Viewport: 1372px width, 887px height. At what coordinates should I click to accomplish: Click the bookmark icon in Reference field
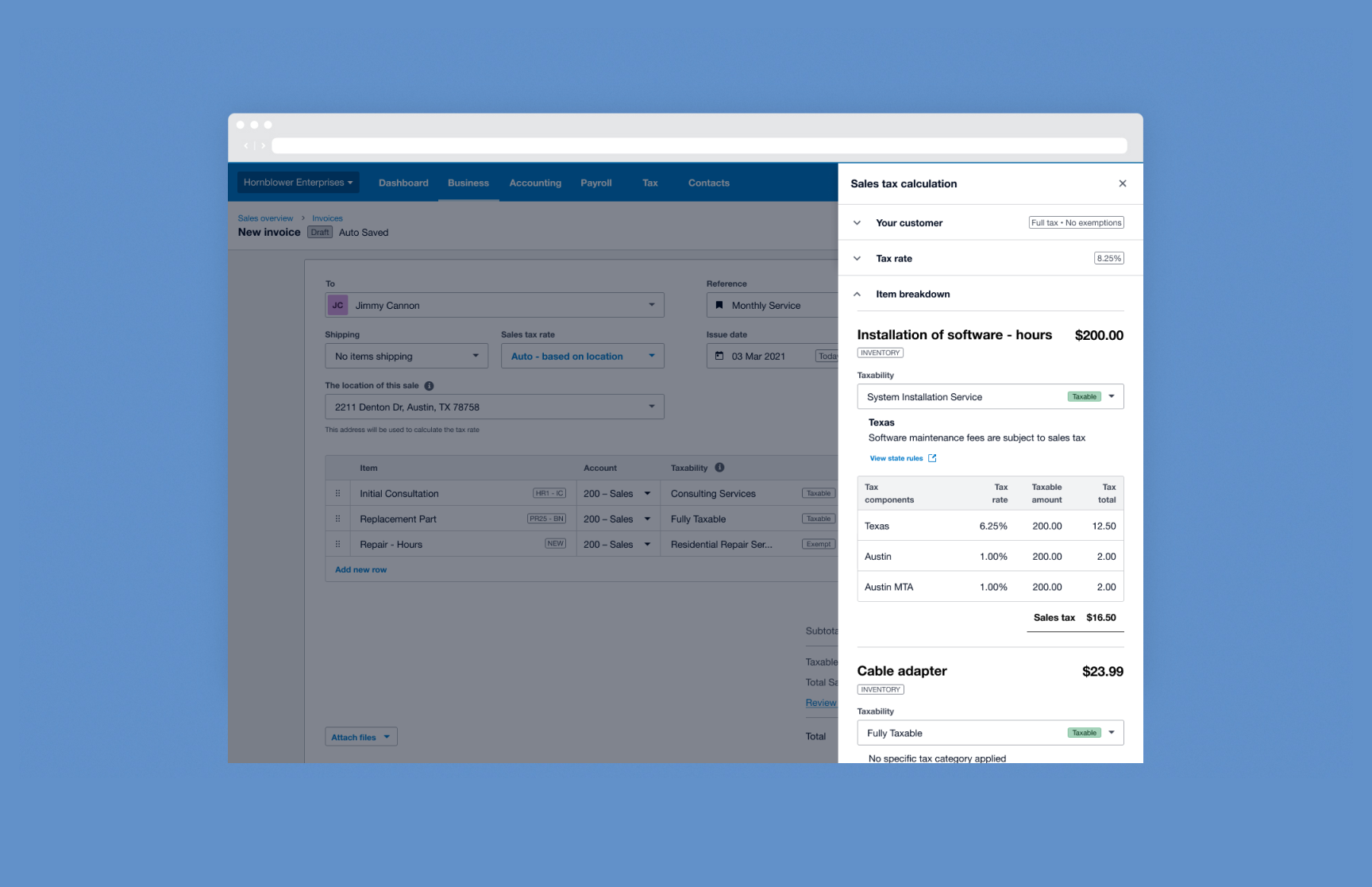click(x=719, y=305)
